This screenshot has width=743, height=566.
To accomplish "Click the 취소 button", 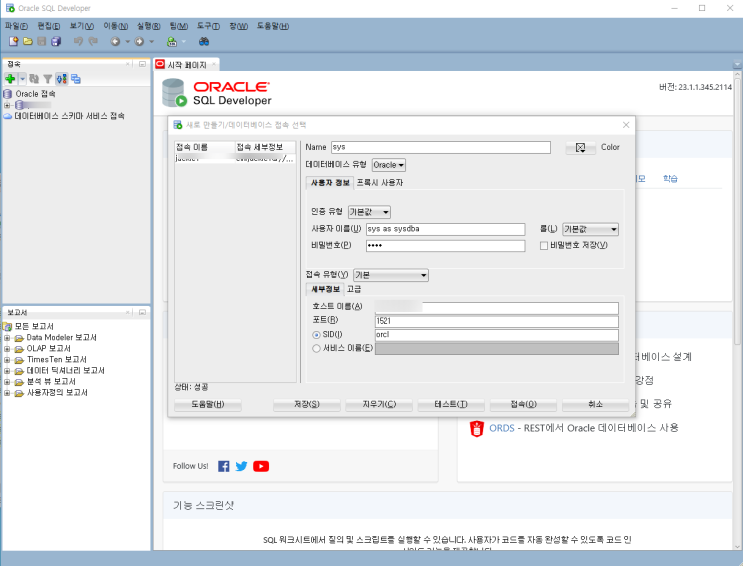I will [595, 404].
